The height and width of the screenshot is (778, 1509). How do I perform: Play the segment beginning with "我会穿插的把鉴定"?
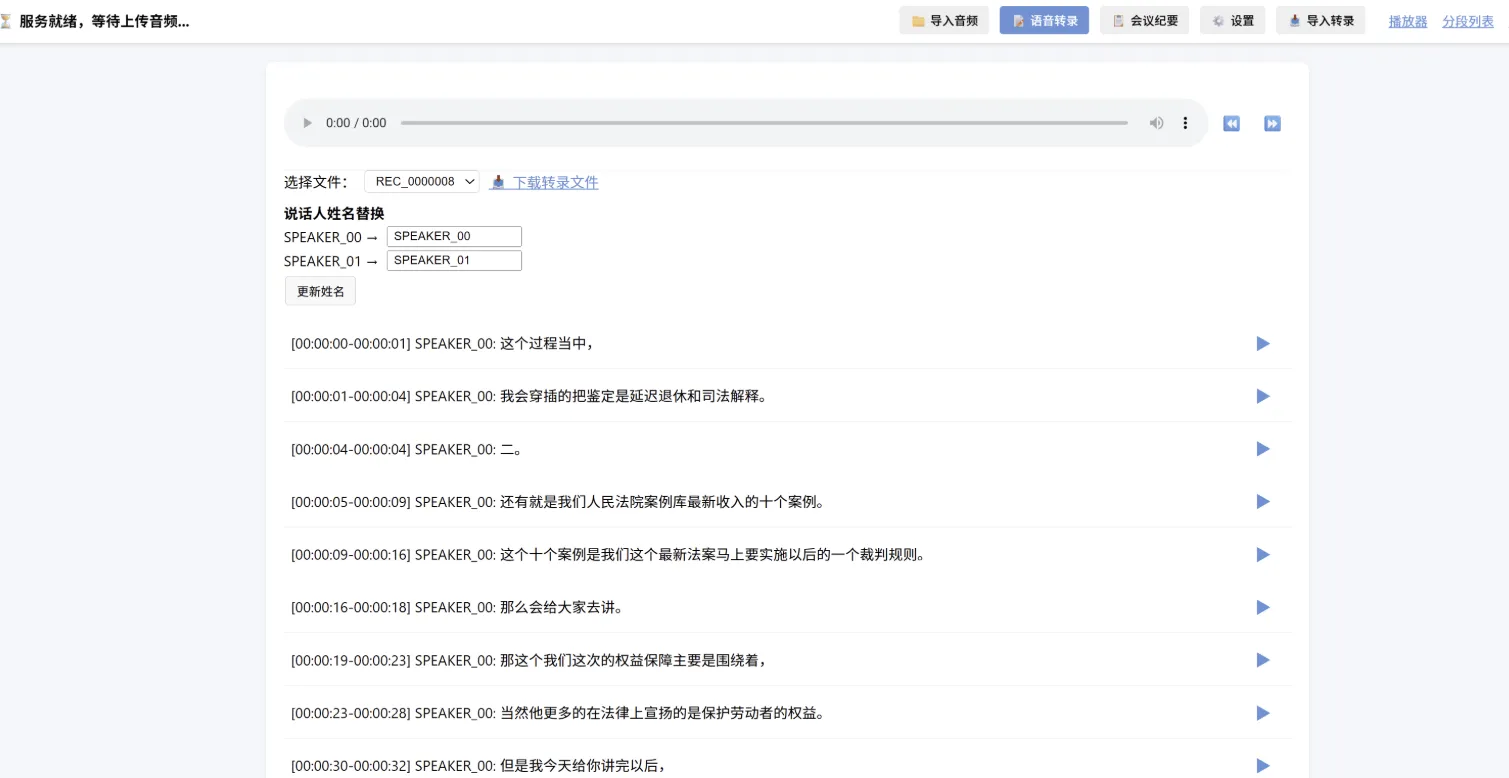(1263, 396)
